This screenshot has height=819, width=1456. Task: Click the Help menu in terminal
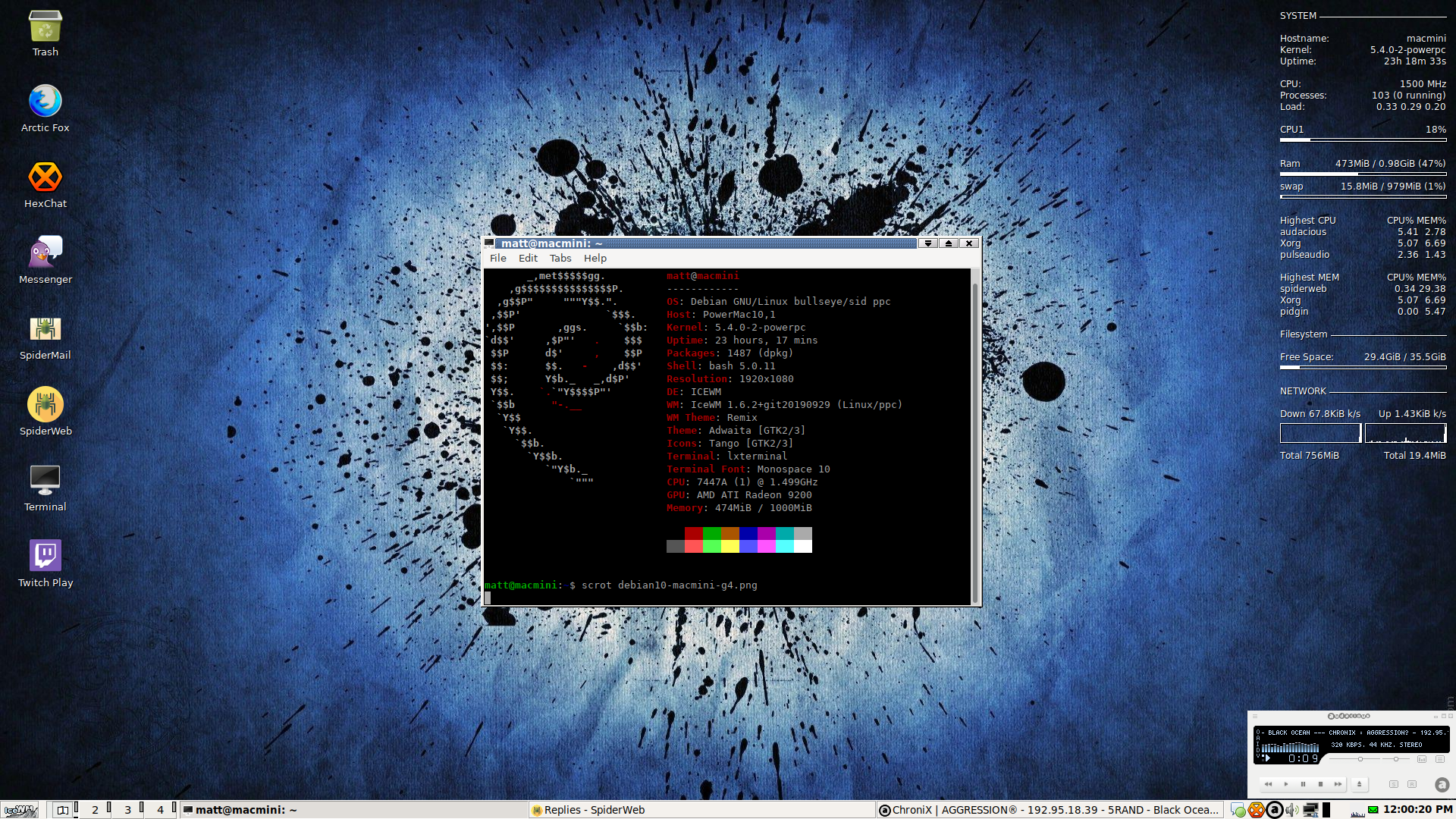(x=594, y=258)
